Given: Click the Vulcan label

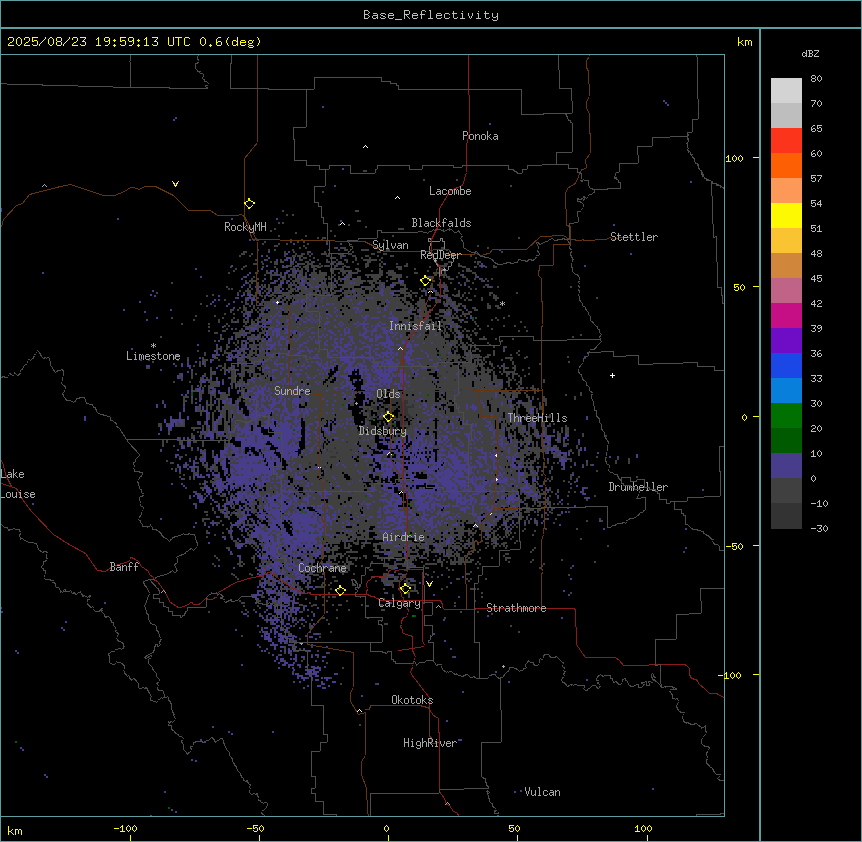Looking at the screenshot, I should coord(542,792).
